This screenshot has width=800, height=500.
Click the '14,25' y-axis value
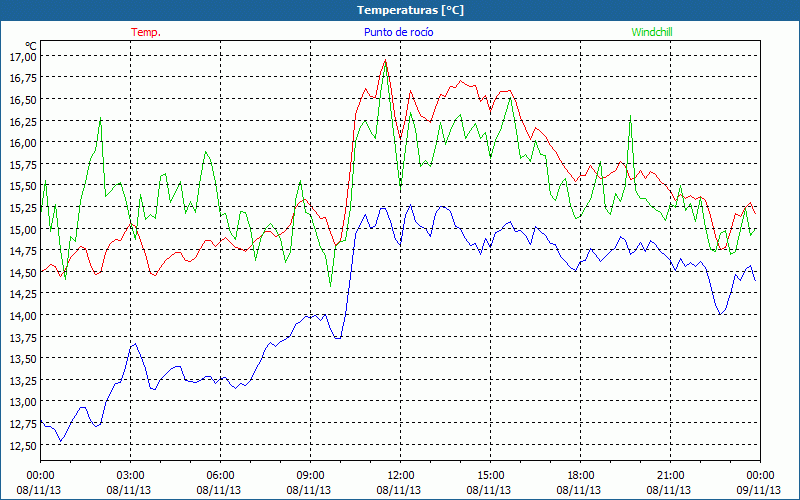pos(23,294)
